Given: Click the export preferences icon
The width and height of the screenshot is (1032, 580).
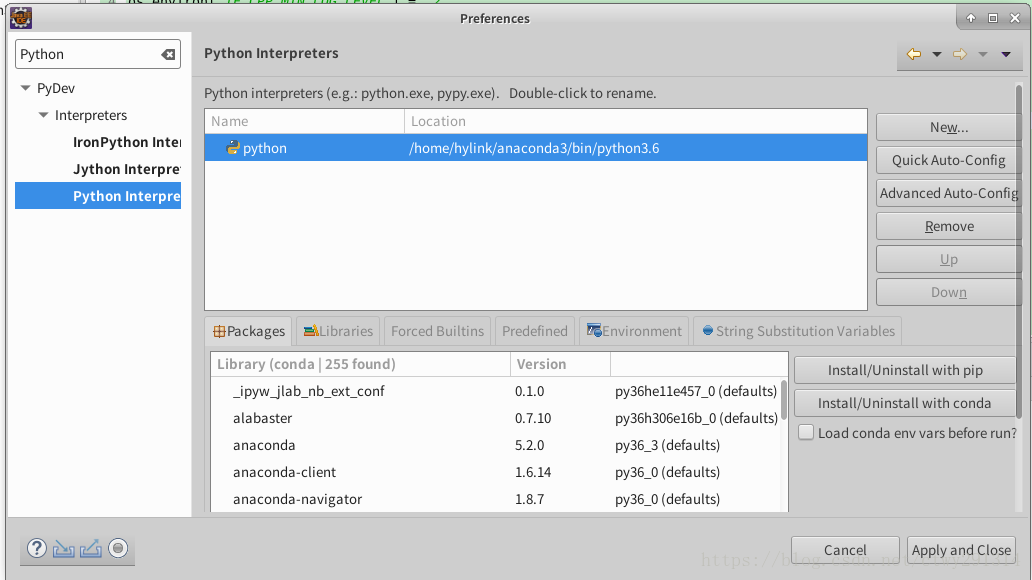Looking at the screenshot, I should pyautogui.click(x=91, y=548).
